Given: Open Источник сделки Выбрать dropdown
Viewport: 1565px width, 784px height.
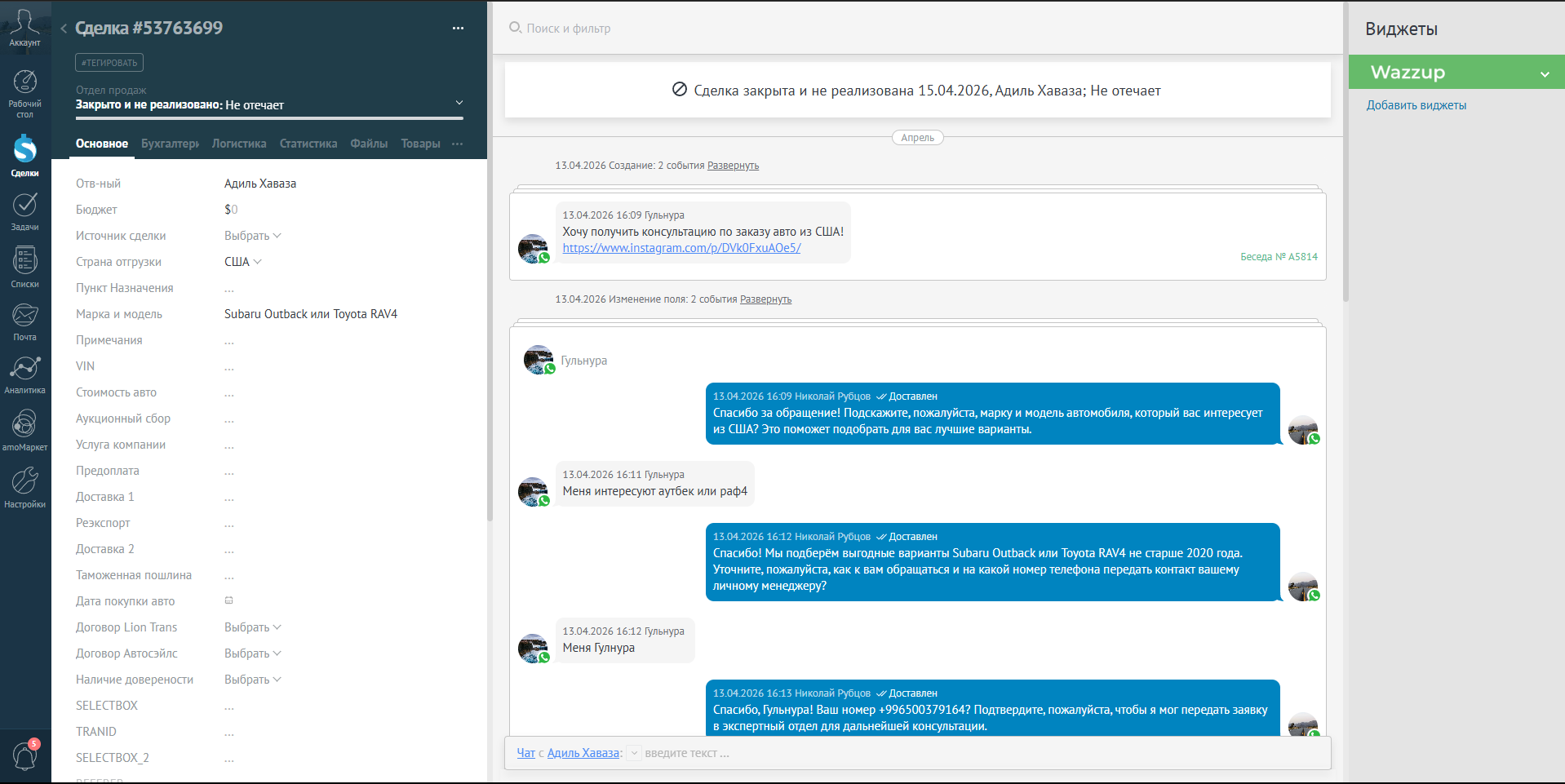Looking at the screenshot, I should pyautogui.click(x=252, y=236).
